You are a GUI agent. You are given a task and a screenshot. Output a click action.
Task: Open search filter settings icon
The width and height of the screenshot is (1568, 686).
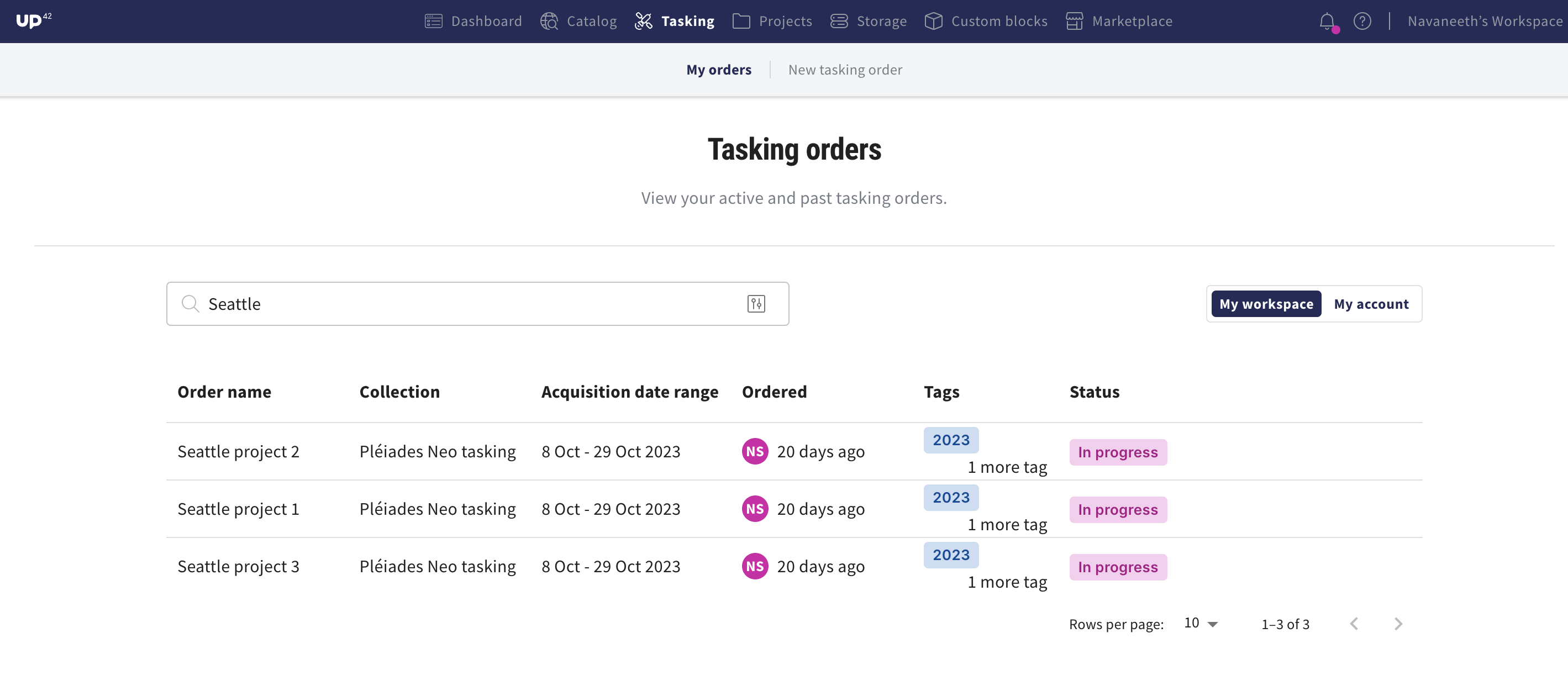pyautogui.click(x=756, y=304)
